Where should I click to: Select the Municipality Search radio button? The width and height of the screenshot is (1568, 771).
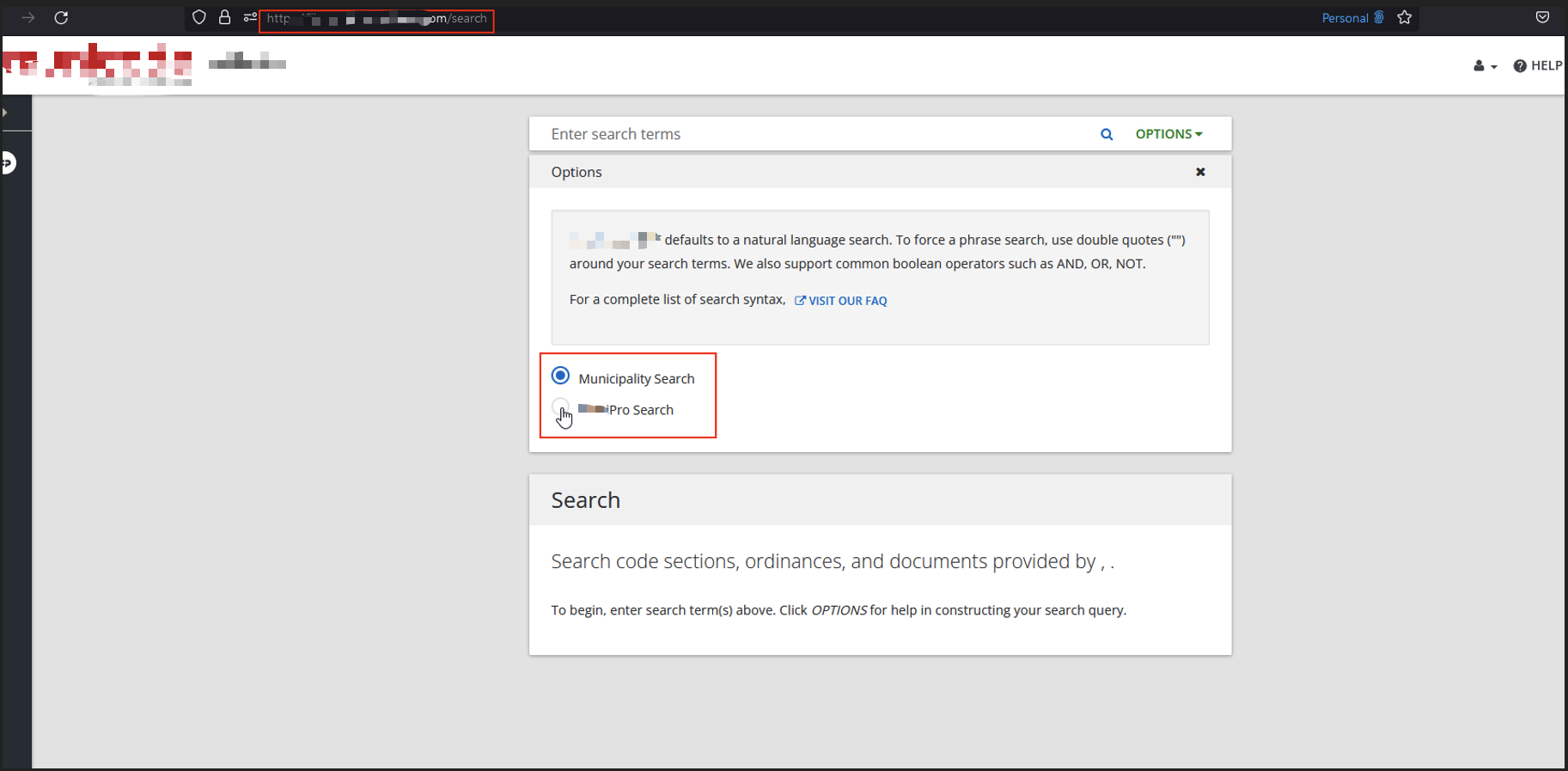point(561,376)
